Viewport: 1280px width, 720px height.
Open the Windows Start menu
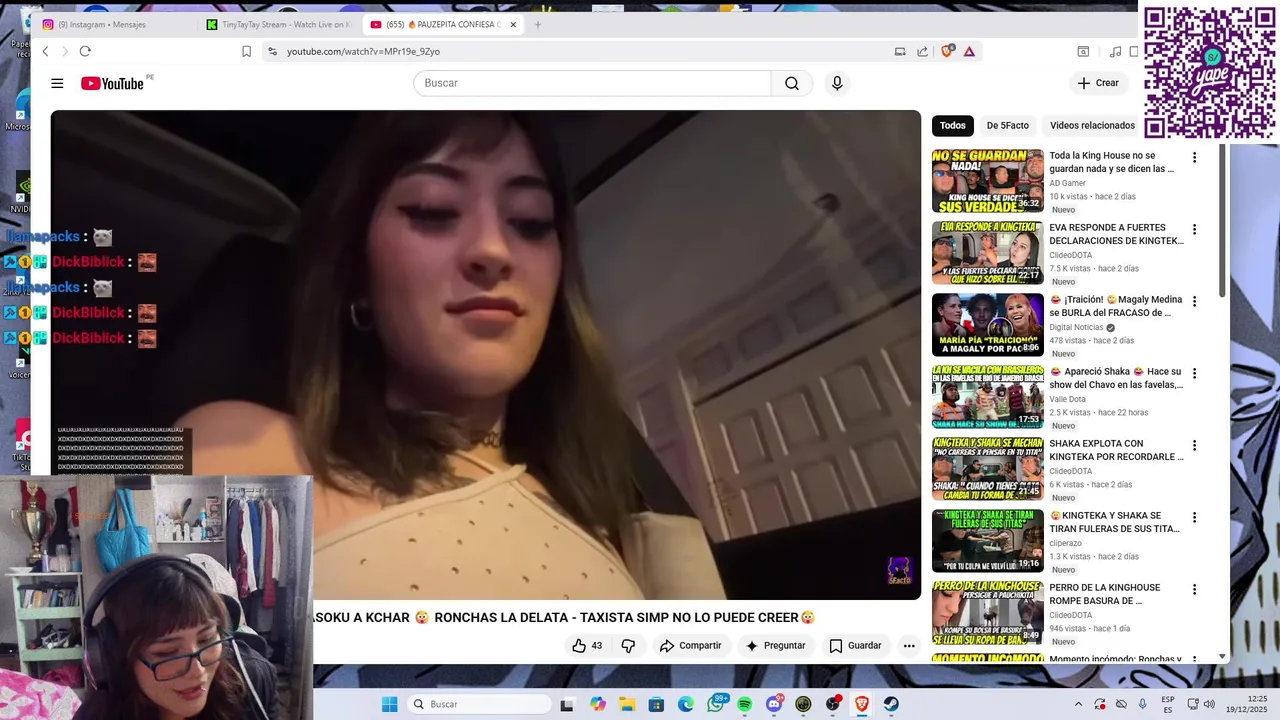coord(389,704)
